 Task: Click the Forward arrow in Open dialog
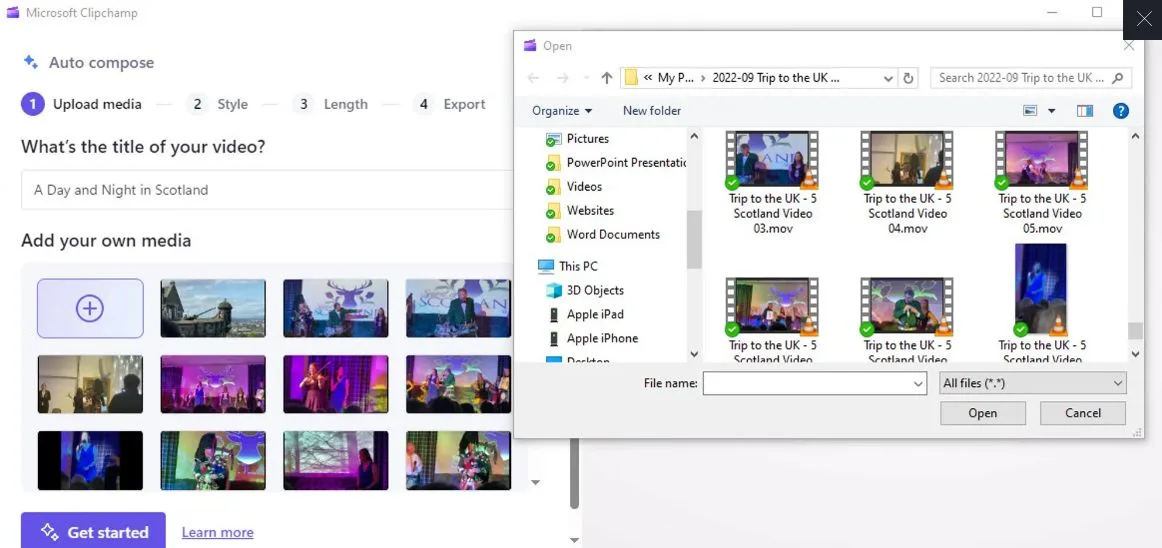click(562, 78)
